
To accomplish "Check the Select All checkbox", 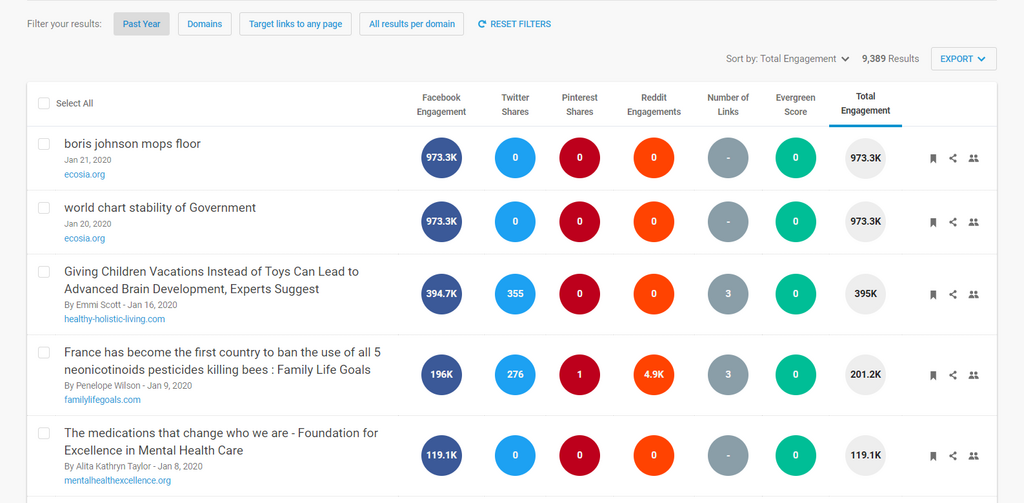I will (x=44, y=104).
